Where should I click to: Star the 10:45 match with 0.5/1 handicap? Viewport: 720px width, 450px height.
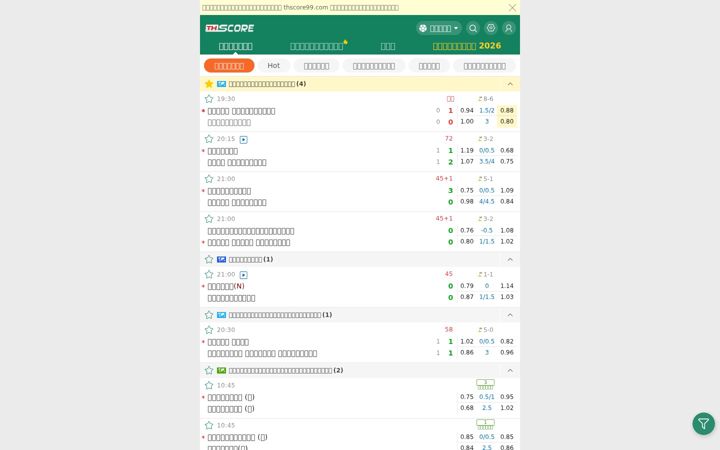(x=209, y=385)
